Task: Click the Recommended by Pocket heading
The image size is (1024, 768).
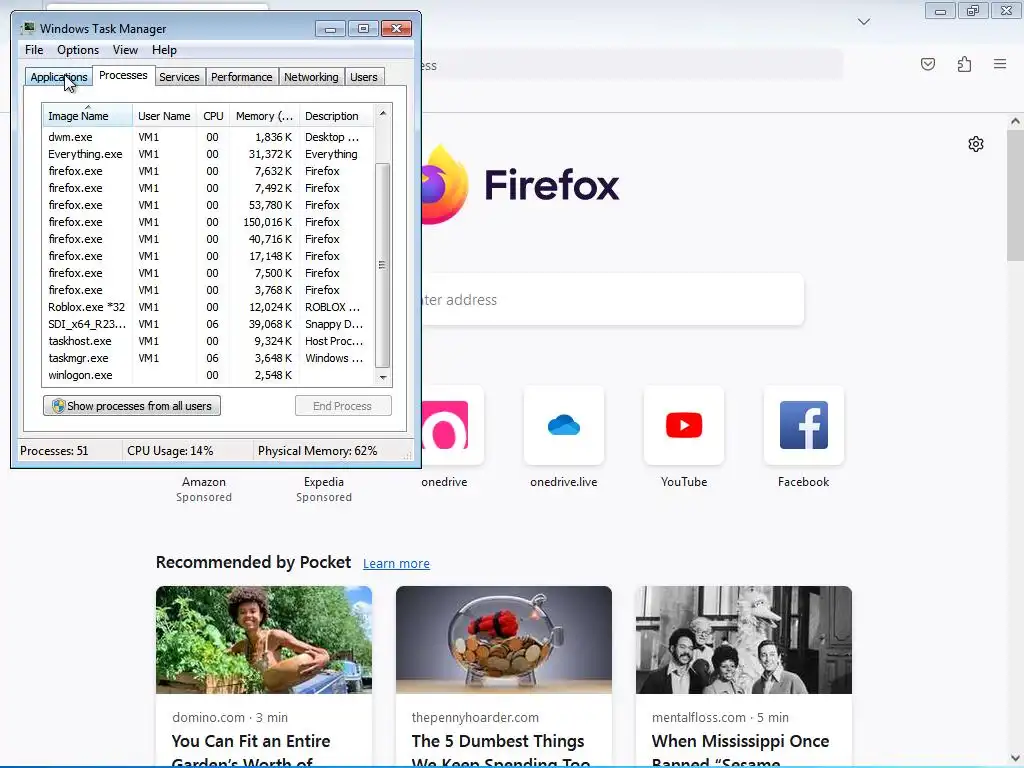Action: coord(253,562)
